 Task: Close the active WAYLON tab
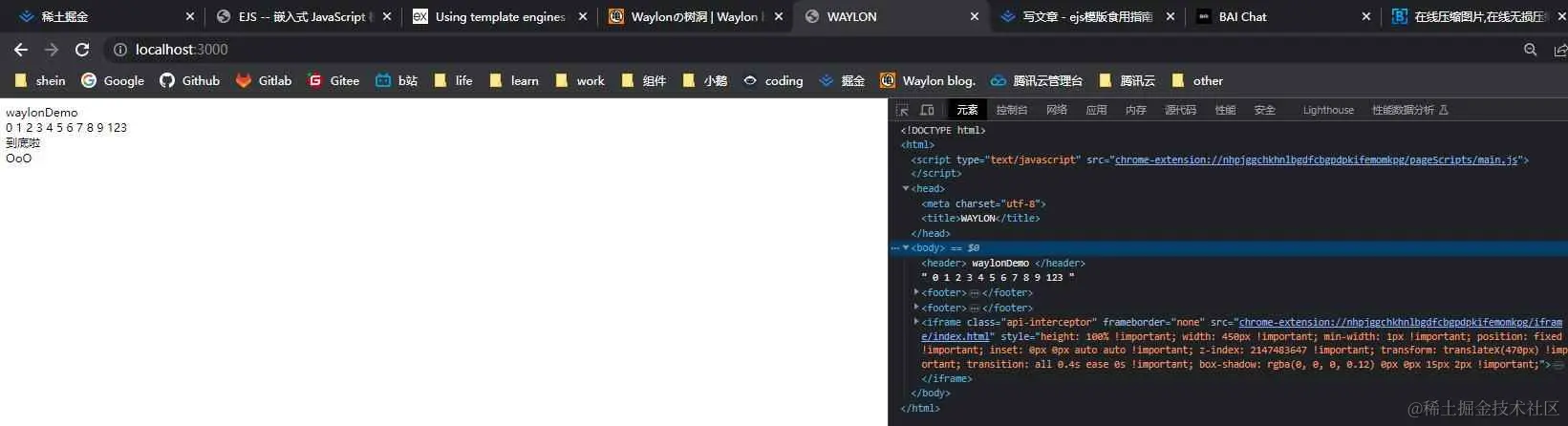tap(975, 16)
